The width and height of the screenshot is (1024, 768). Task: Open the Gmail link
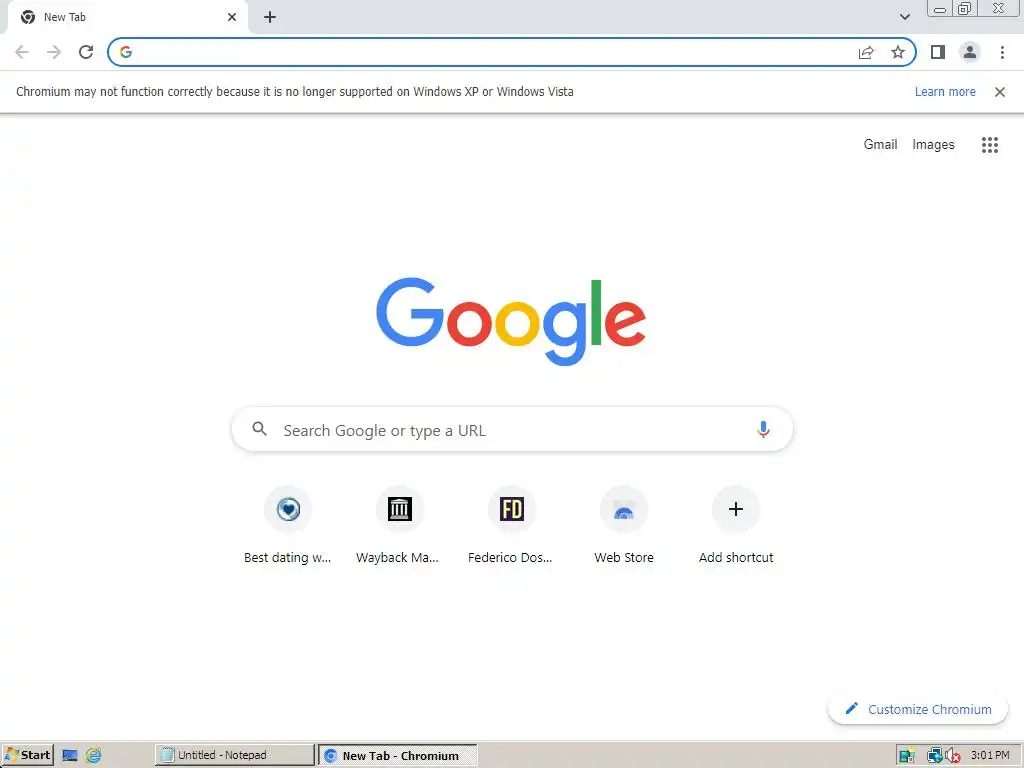880,144
